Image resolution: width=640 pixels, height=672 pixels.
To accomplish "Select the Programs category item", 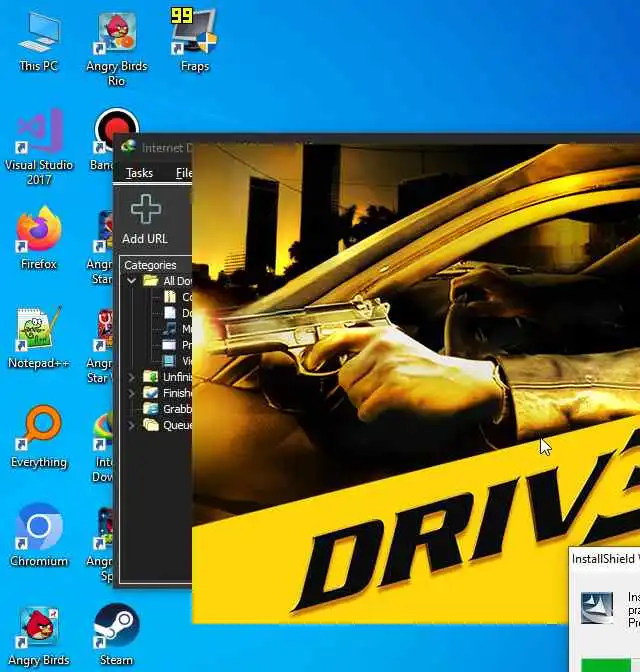I will [x=177, y=345].
